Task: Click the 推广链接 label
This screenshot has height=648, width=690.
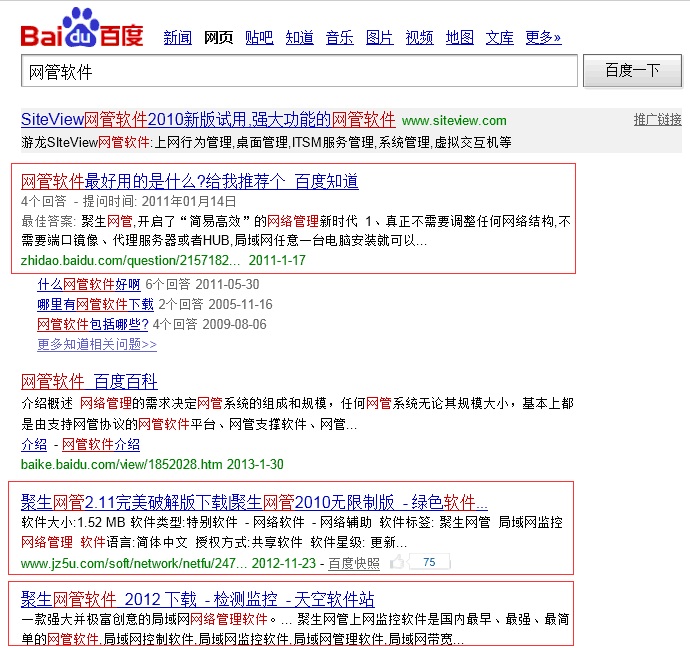Action: (657, 119)
